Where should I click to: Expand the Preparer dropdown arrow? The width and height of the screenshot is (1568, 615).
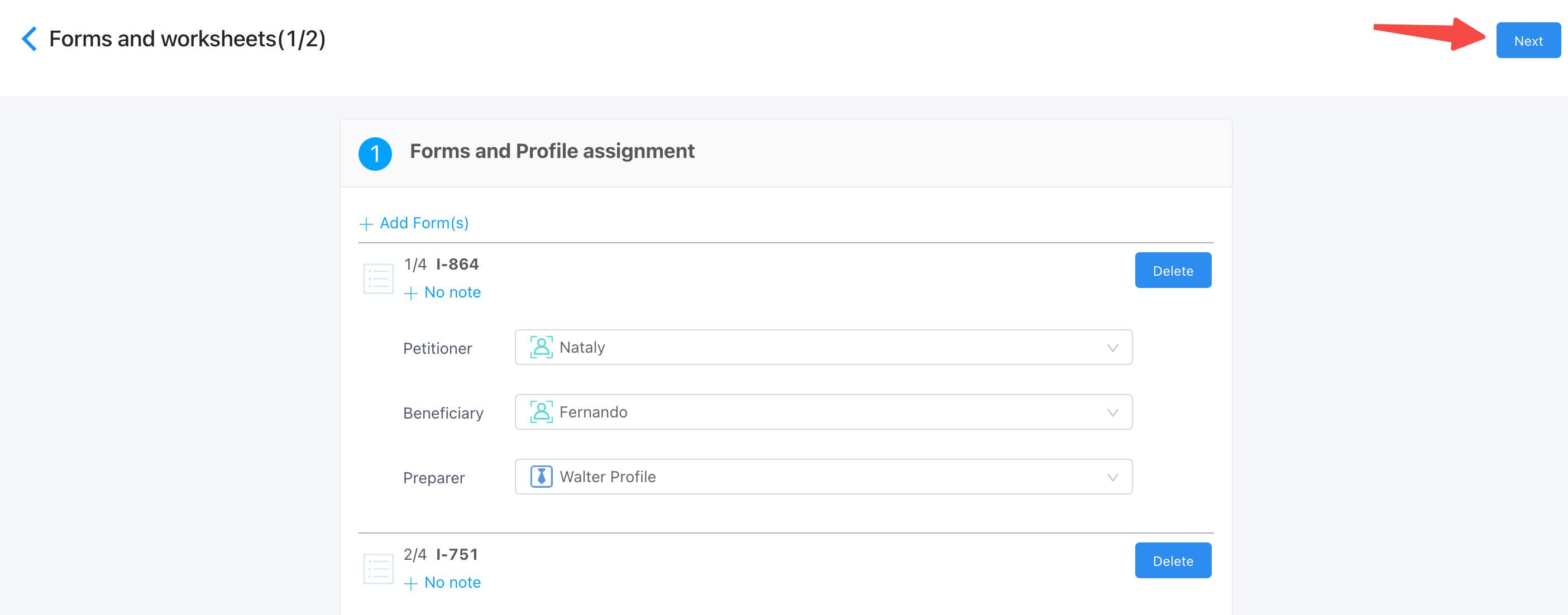coord(1112,478)
